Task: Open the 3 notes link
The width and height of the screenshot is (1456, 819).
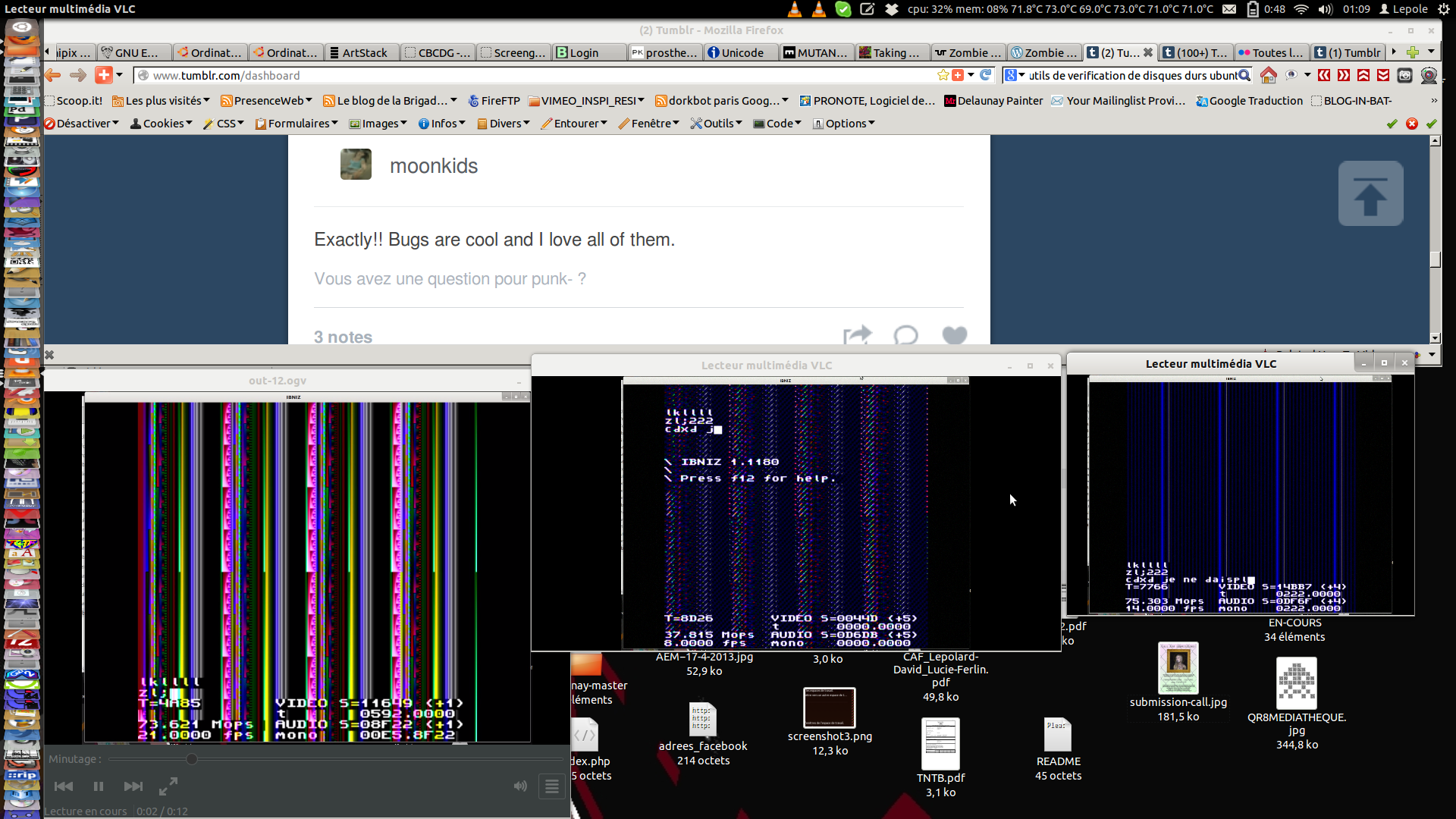Action: pos(343,337)
